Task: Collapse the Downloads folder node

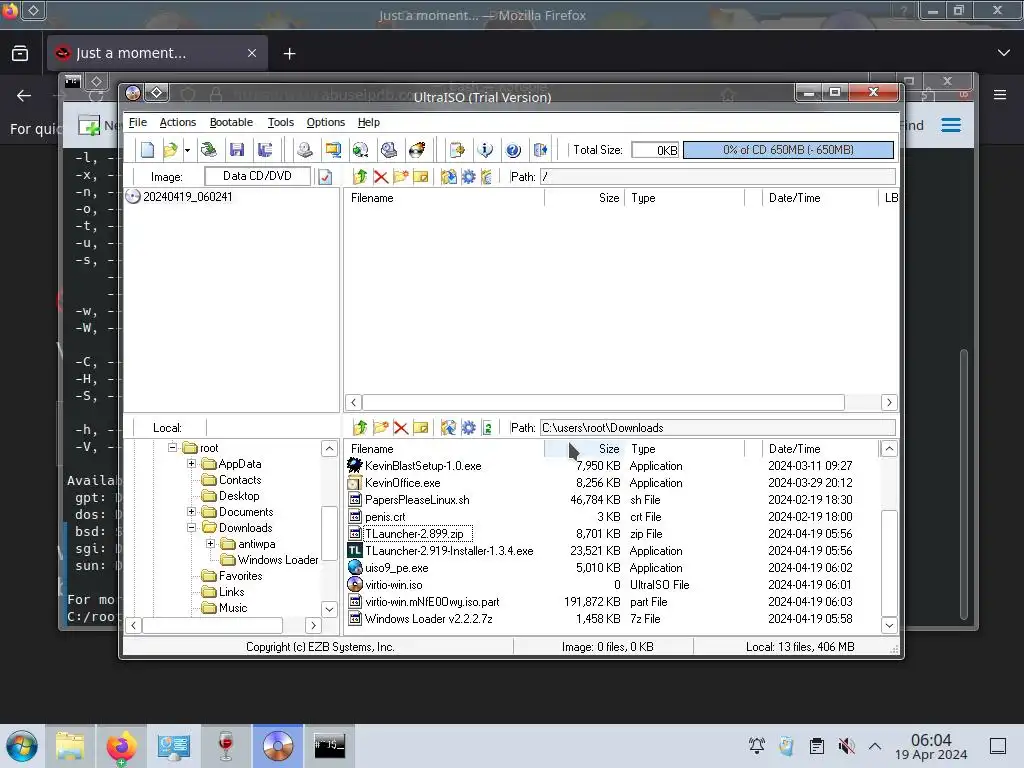Action: pyautogui.click(x=191, y=528)
